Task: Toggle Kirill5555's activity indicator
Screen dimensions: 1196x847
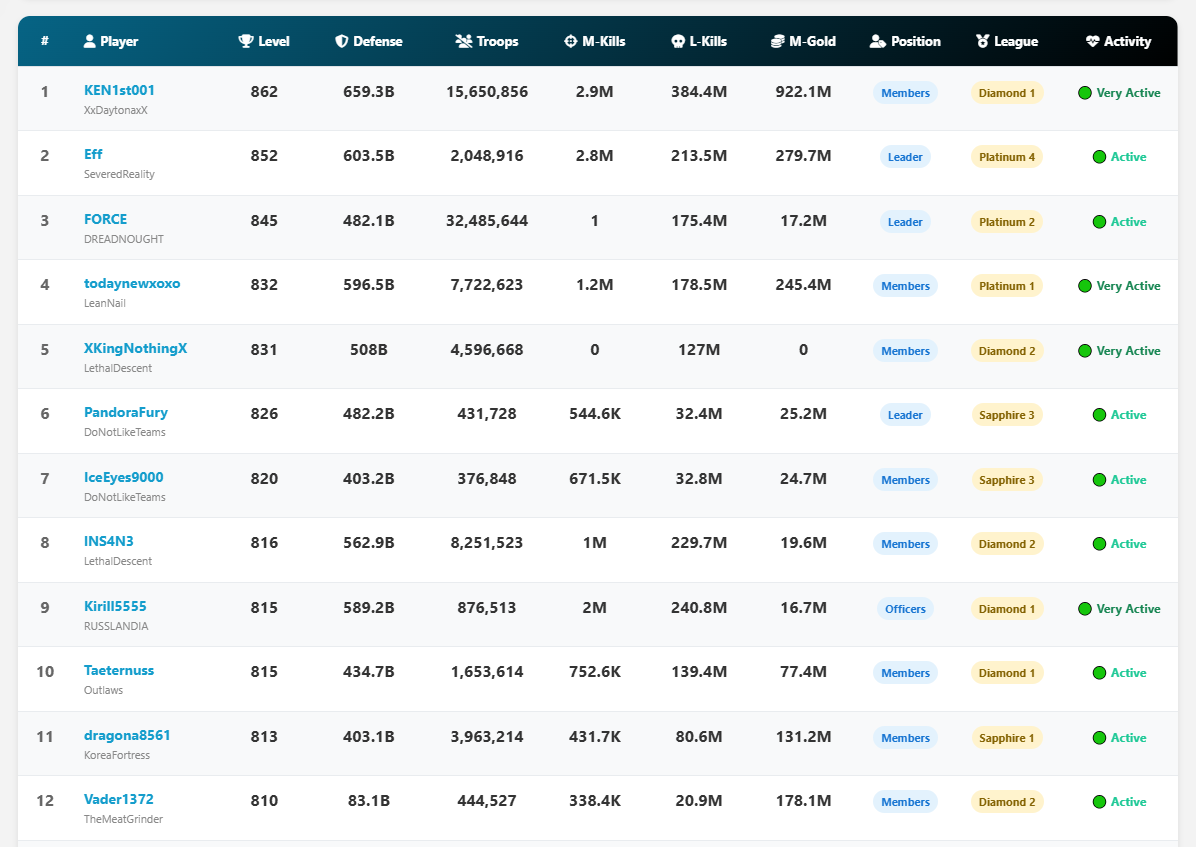Action: pos(1084,608)
